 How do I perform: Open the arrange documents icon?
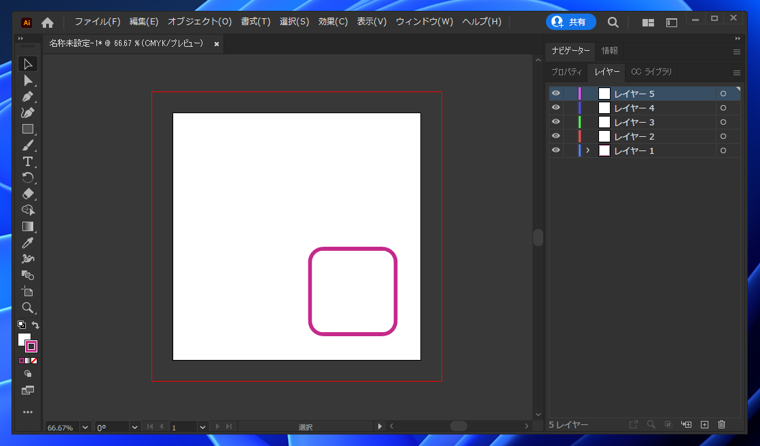pos(648,23)
